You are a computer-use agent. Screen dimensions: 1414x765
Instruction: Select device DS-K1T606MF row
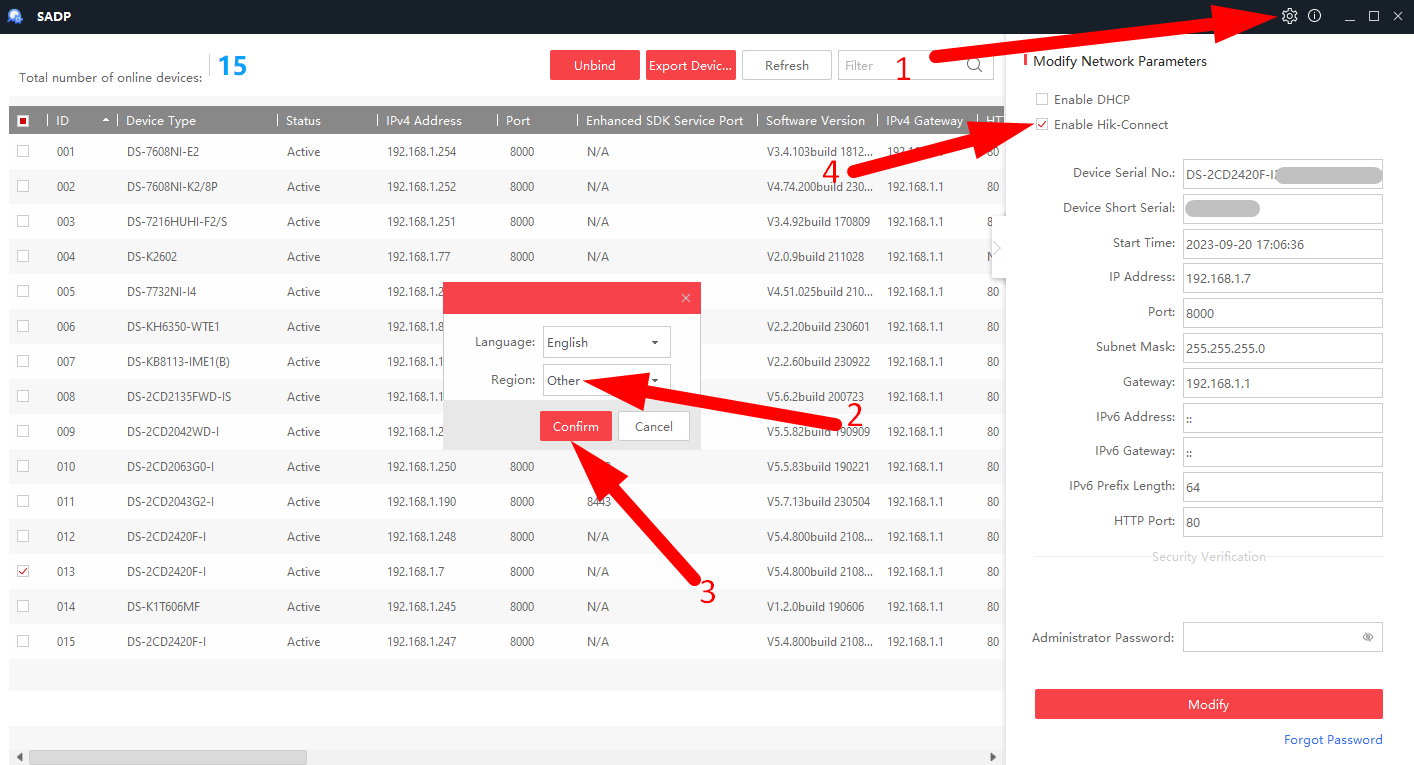506,606
